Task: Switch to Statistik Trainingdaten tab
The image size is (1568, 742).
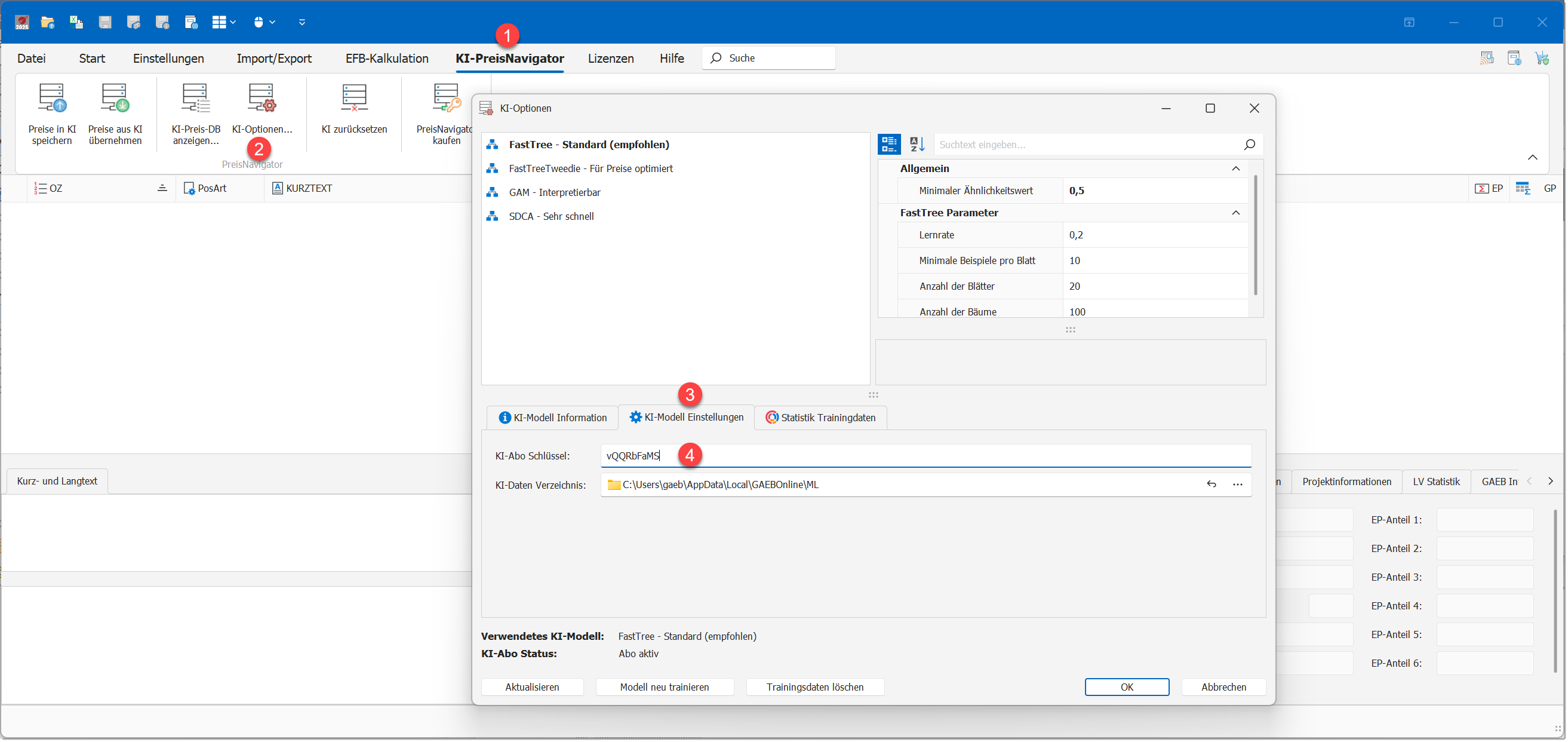Action: (x=820, y=418)
